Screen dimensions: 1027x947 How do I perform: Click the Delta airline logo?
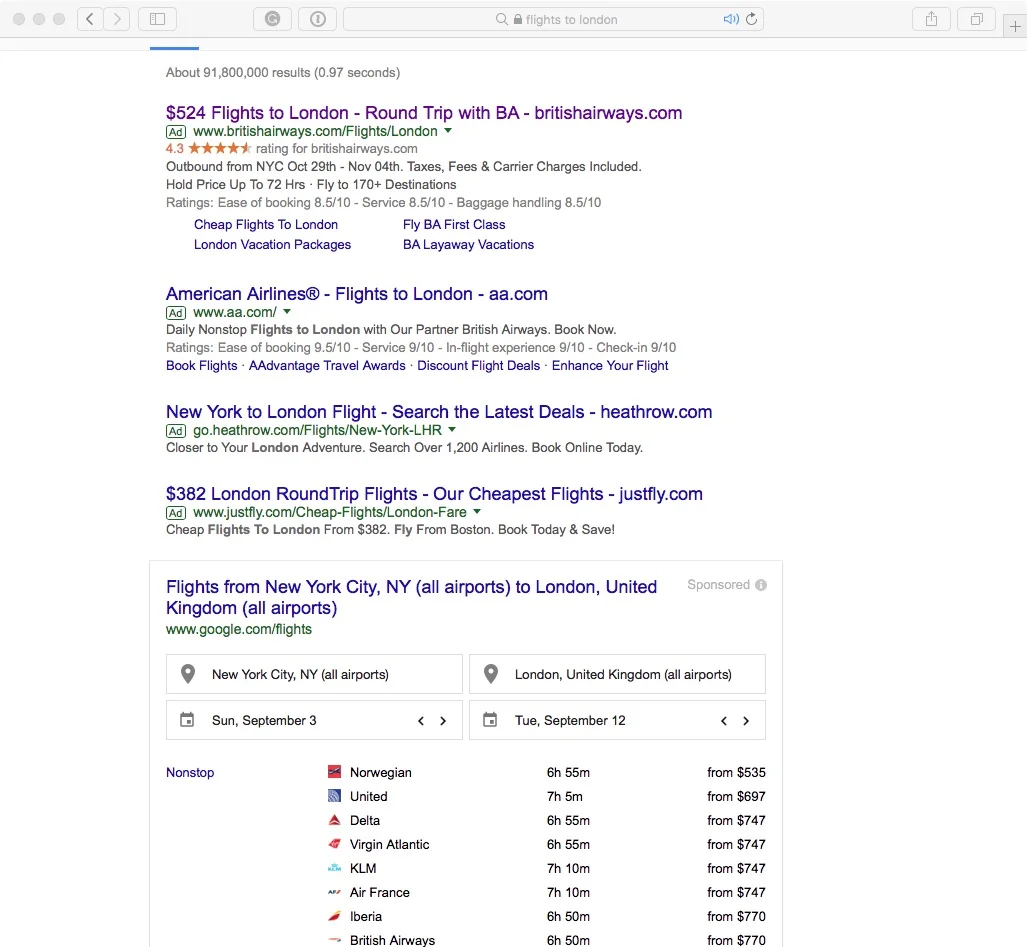[335, 820]
